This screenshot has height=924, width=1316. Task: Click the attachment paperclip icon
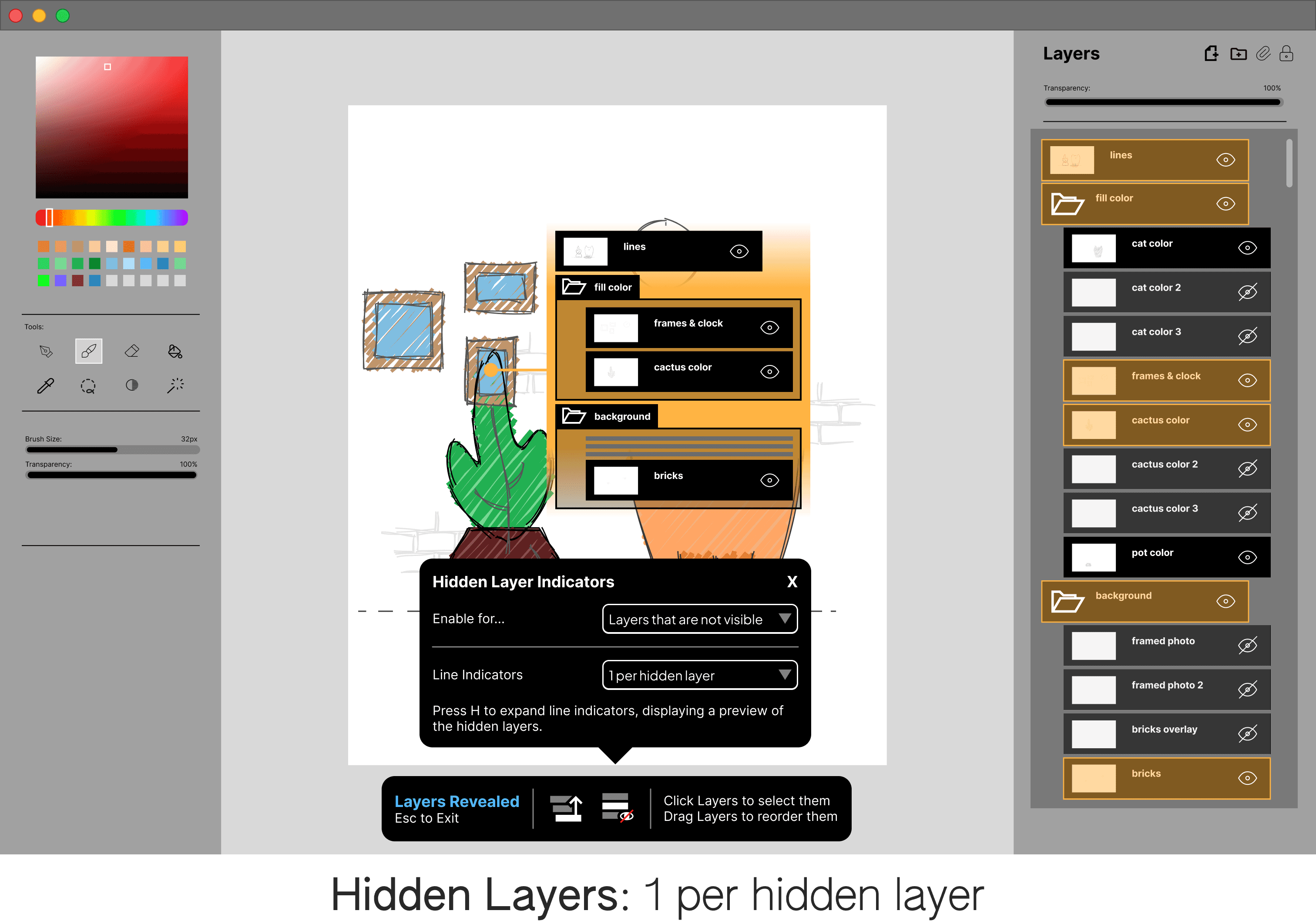1263,54
